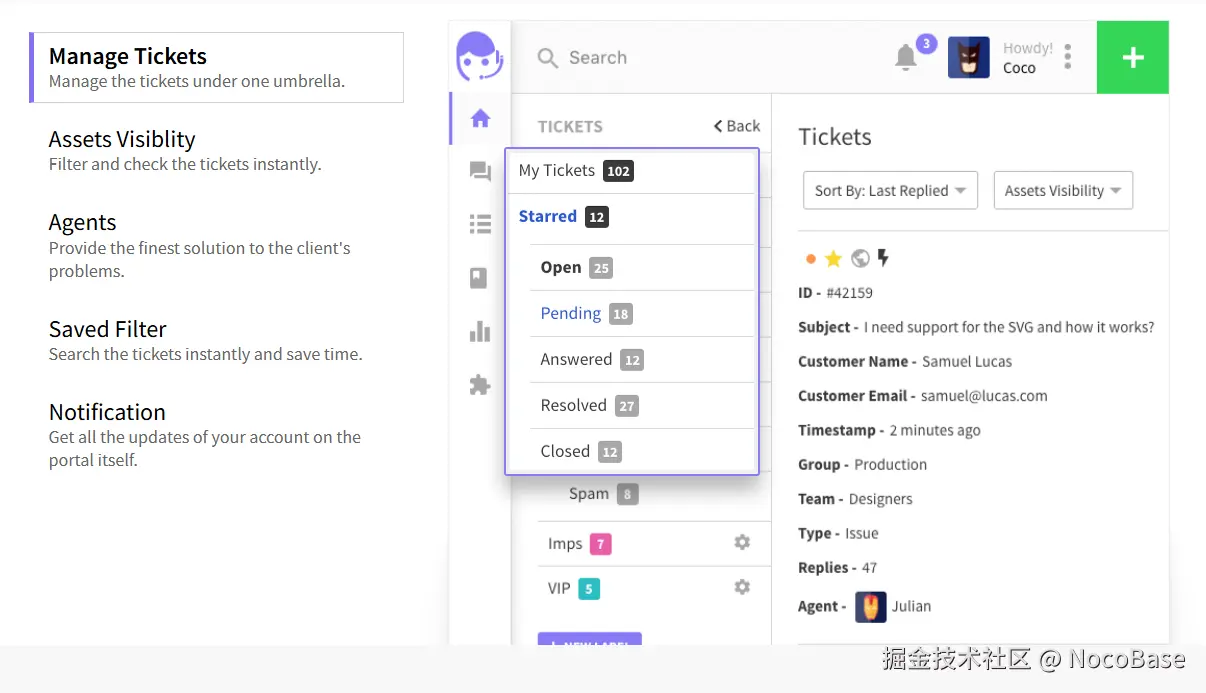Open the knowledge base book icon
1206x693 pixels.
click(479, 278)
